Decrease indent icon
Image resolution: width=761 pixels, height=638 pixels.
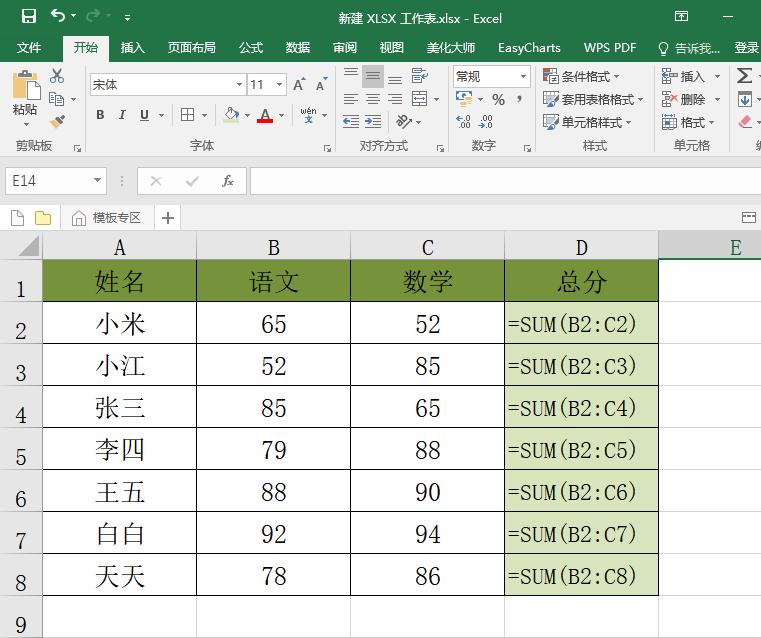tap(350, 121)
